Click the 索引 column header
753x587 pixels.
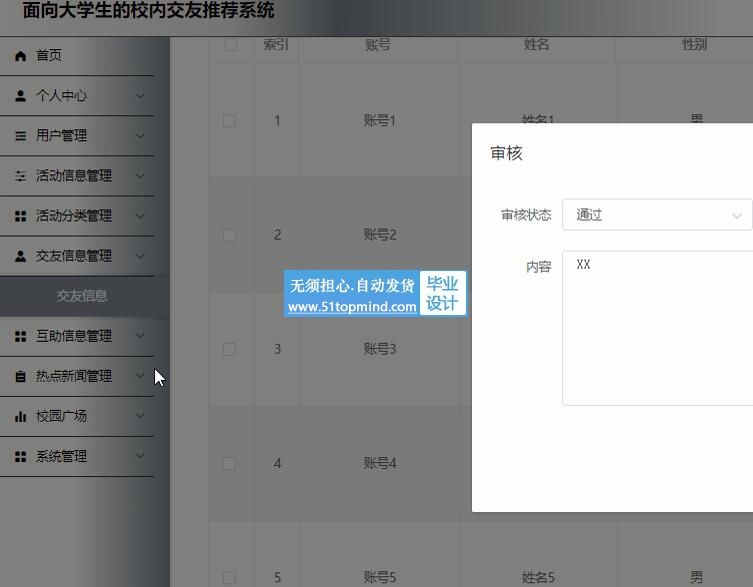coord(276,45)
